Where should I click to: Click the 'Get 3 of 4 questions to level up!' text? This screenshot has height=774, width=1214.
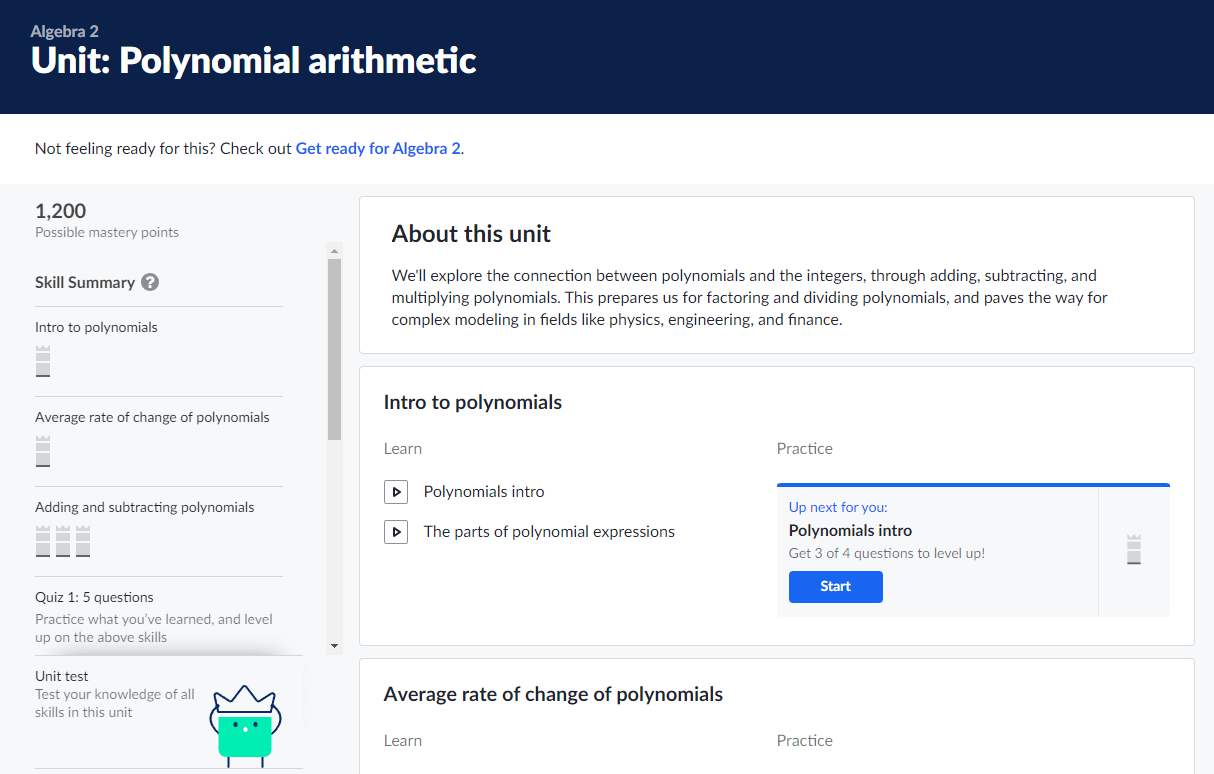click(887, 553)
